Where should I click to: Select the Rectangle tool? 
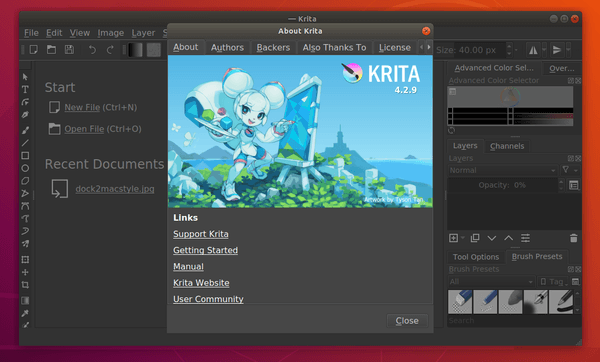[25, 156]
